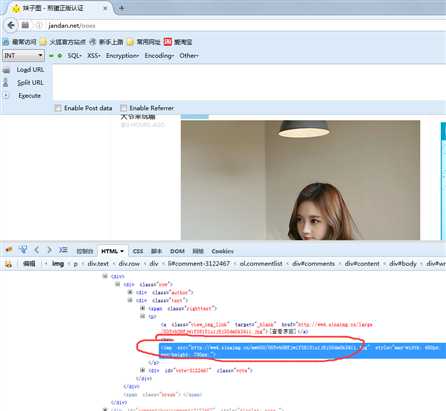Switch to the DOM tab in Firebug
The height and width of the screenshot is (411, 446).
click(177, 251)
